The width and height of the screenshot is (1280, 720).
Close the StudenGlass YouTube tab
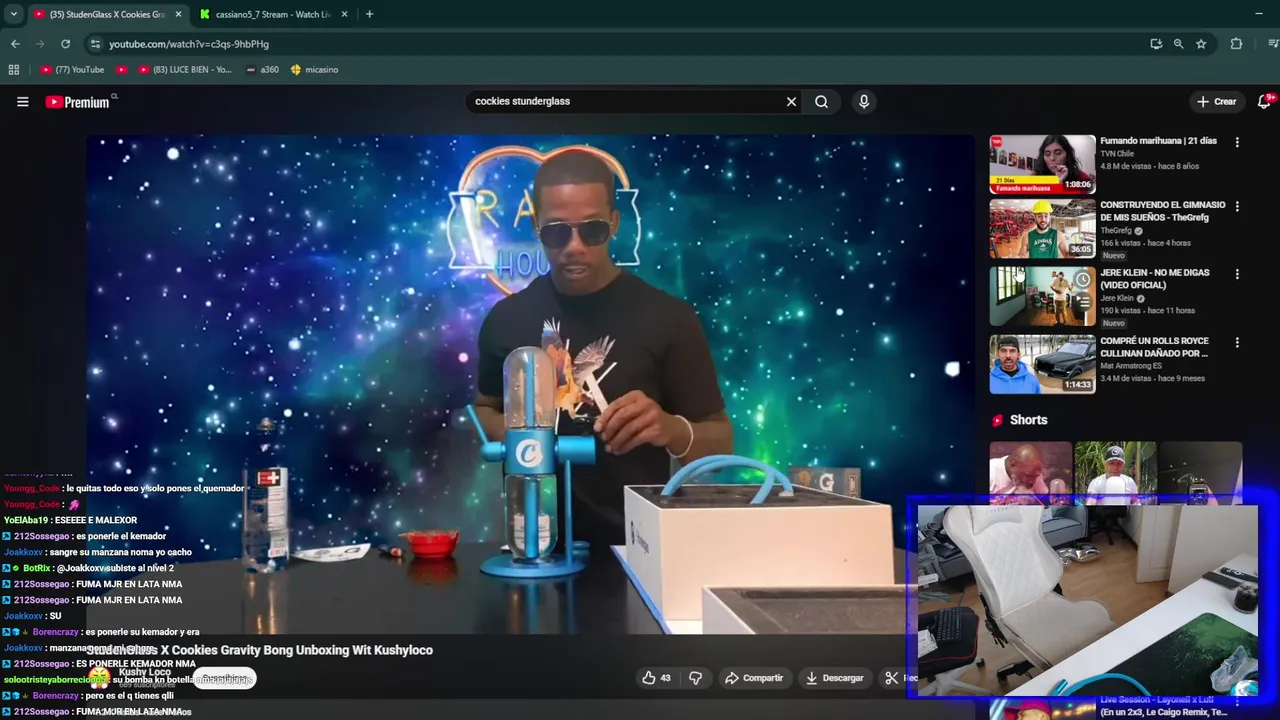point(178,14)
